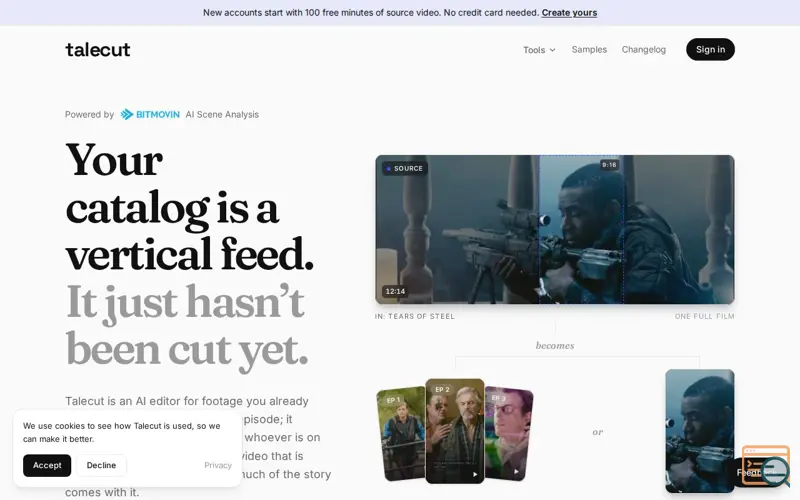Accept cookies in the consent box
The height and width of the screenshot is (500, 800).
click(x=47, y=465)
